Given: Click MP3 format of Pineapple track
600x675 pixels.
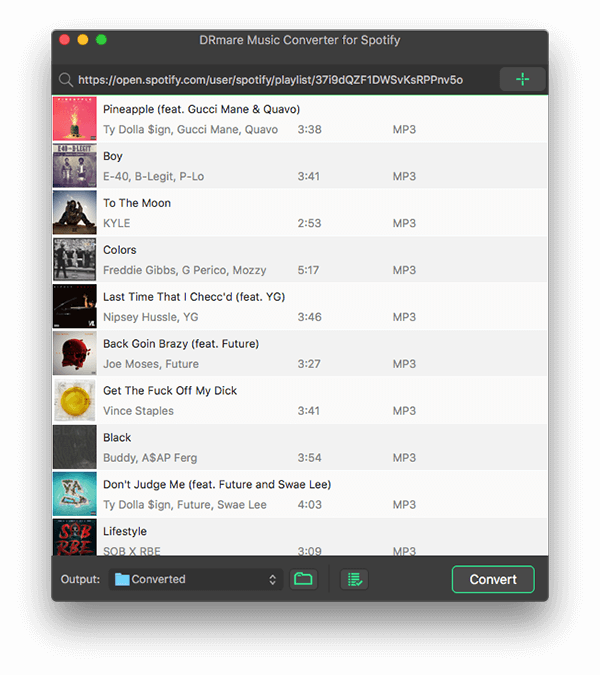Looking at the screenshot, I should pyautogui.click(x=404, y=130).
